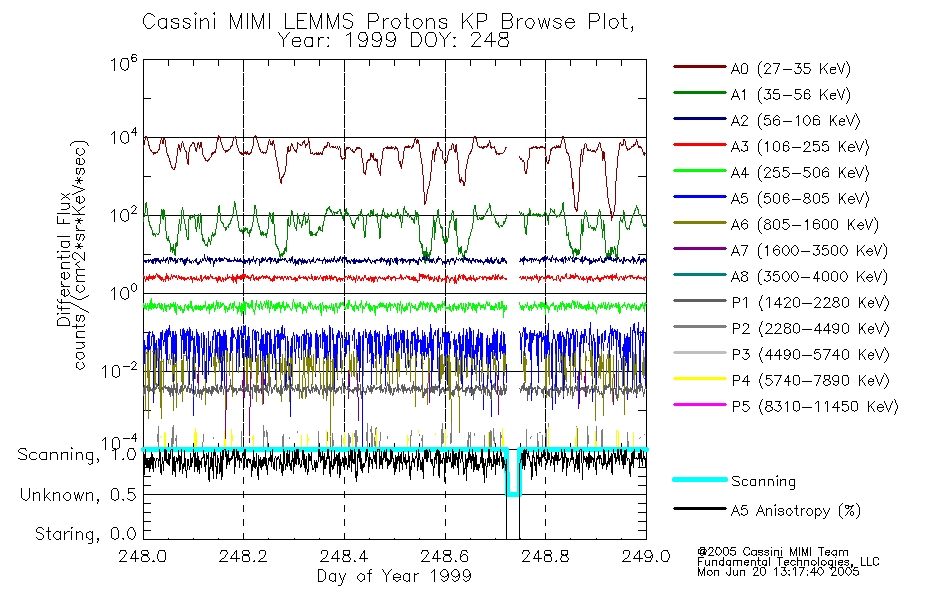Click the @2005 Cassini MIMI Team credit
The width and height of the screenshot is (950, 600).
pyautogui.click(x=772, y=552)
